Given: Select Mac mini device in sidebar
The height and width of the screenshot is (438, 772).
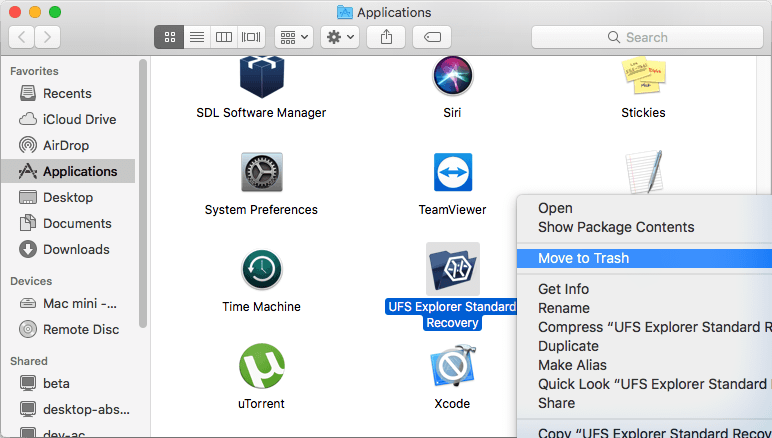Looking at the screenshot, I should tap(68, 304).
